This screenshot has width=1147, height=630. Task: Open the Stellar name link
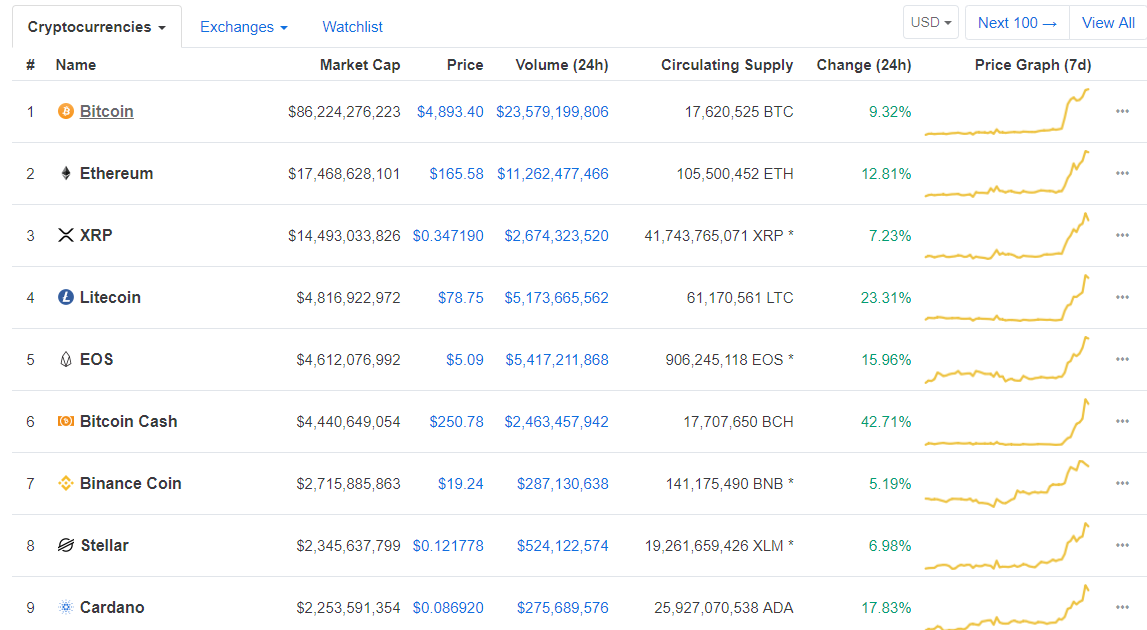105,545
